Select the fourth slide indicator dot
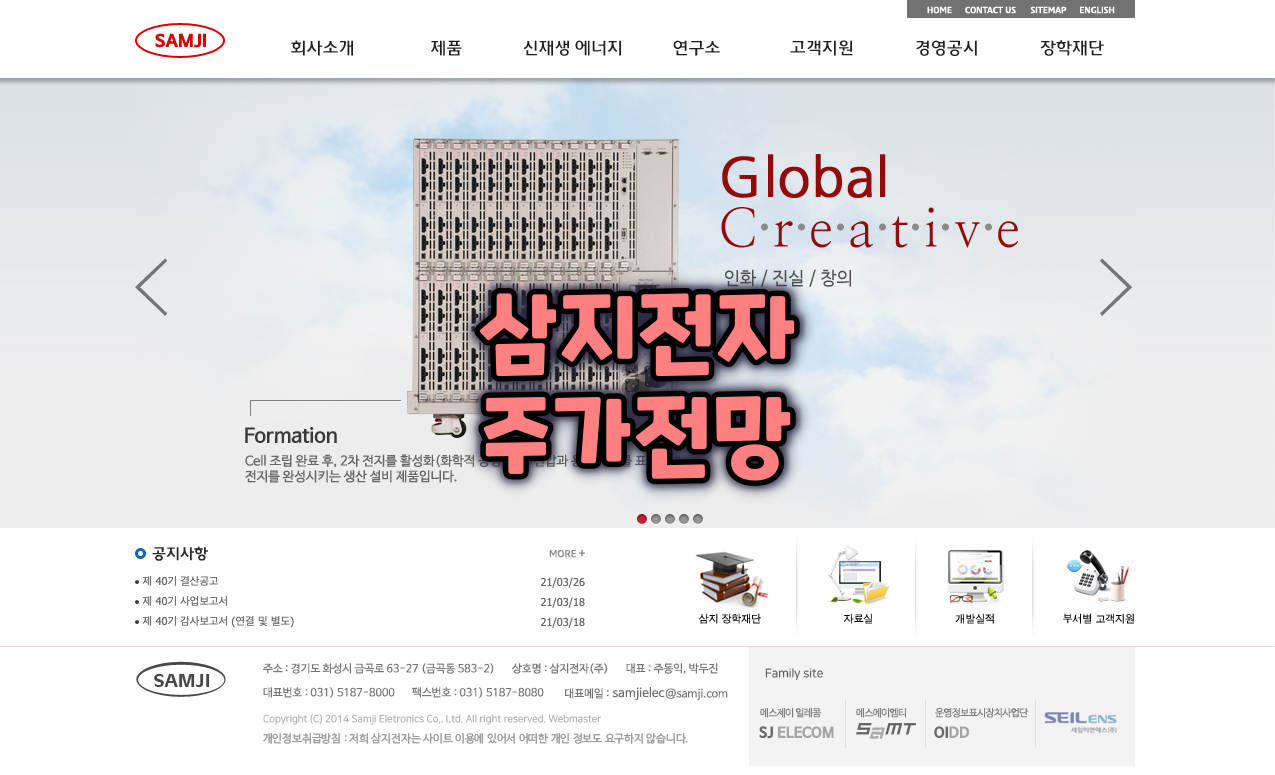Viewport: 1275px width, 775px height. 684,519
